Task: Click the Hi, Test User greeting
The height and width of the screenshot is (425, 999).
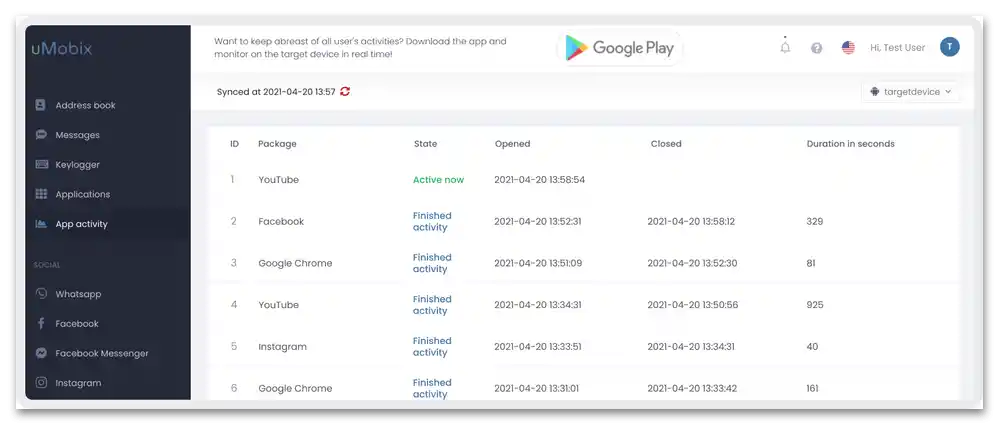Action: (x=897, y=48)
